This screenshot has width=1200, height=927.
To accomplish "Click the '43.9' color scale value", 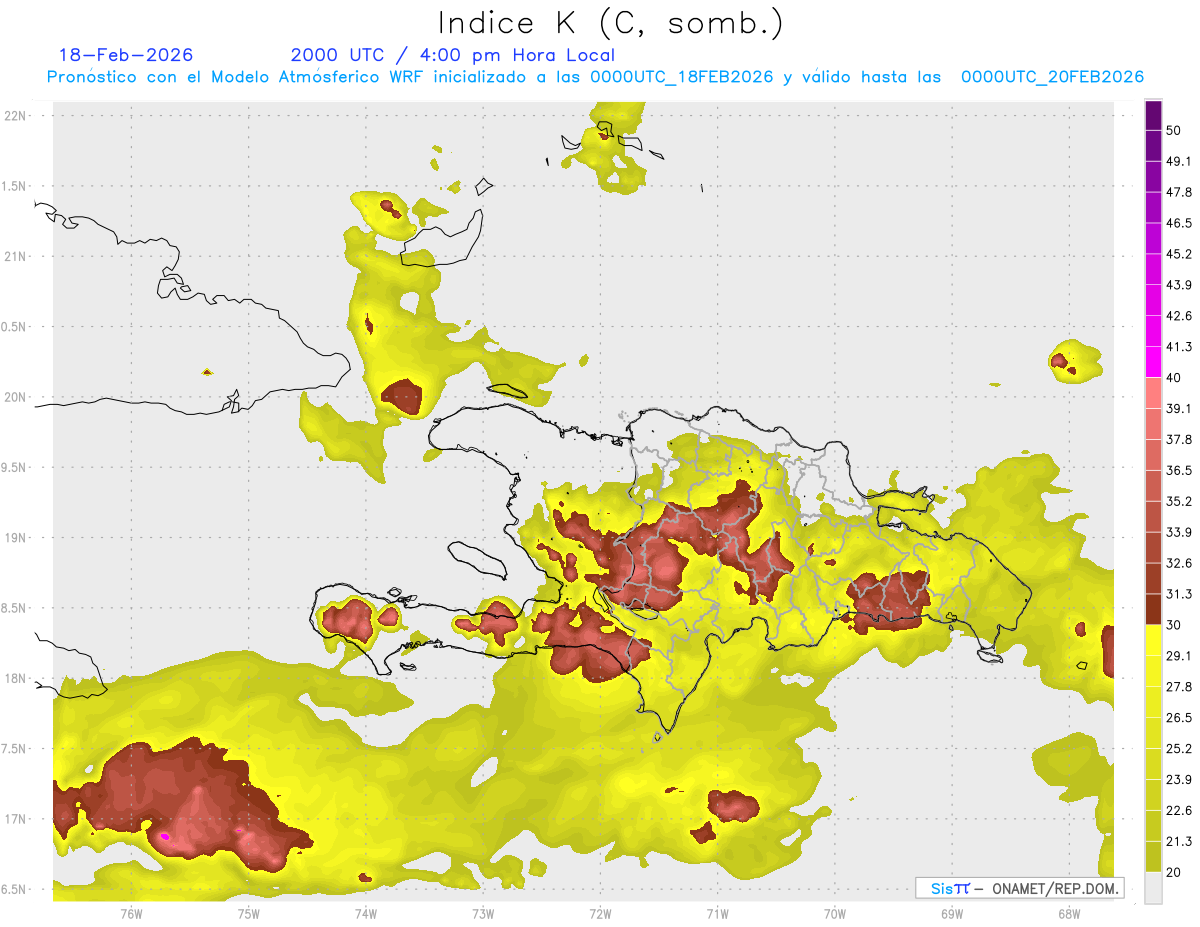I will [1179, 285].
